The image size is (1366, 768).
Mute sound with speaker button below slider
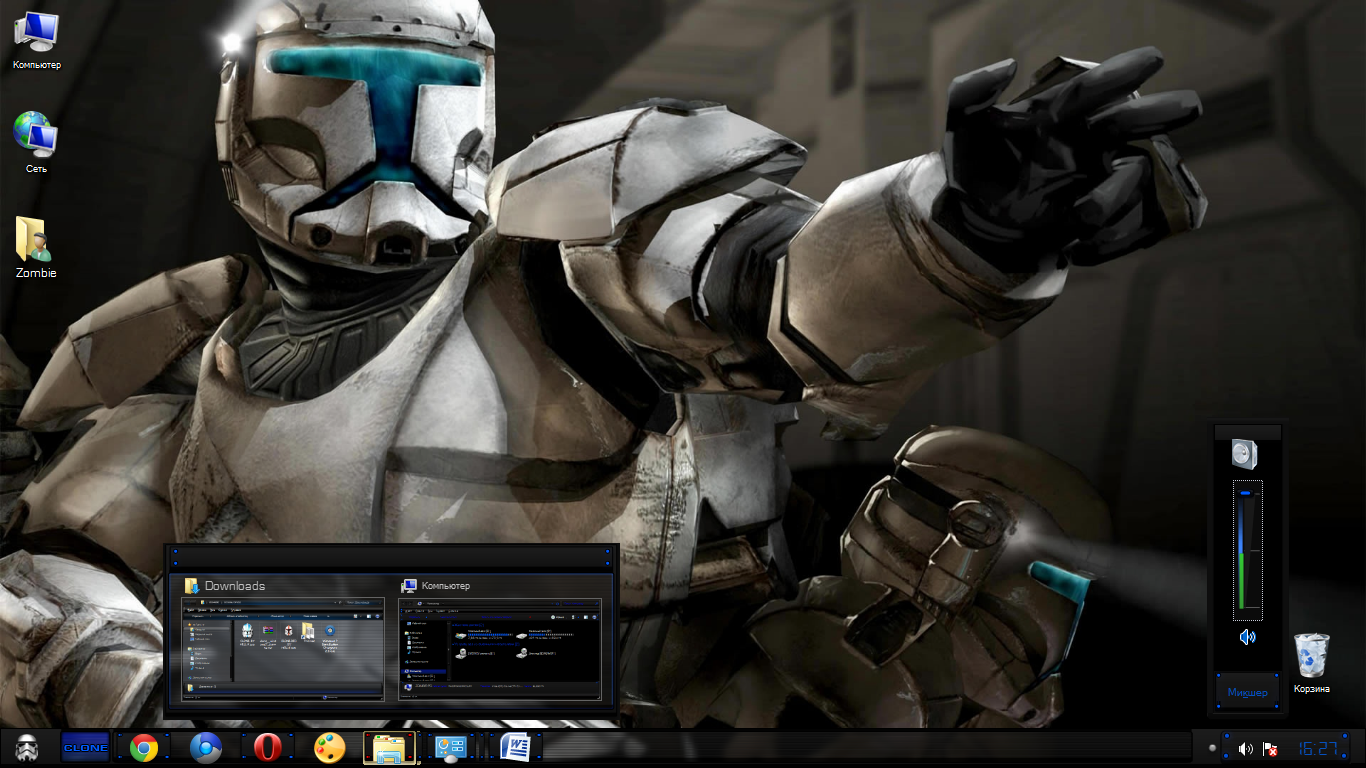click(1247, 637)
